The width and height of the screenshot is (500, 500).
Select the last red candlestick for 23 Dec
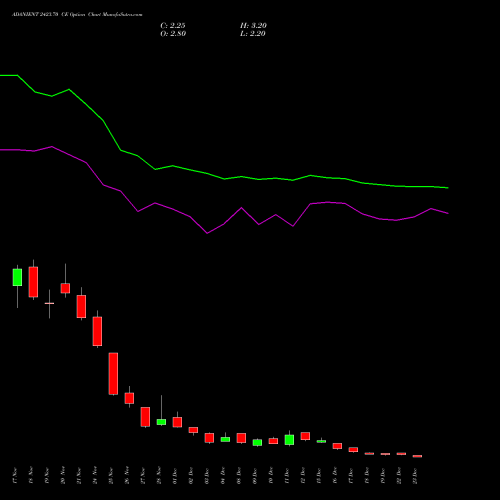click(x=417, y=456)
